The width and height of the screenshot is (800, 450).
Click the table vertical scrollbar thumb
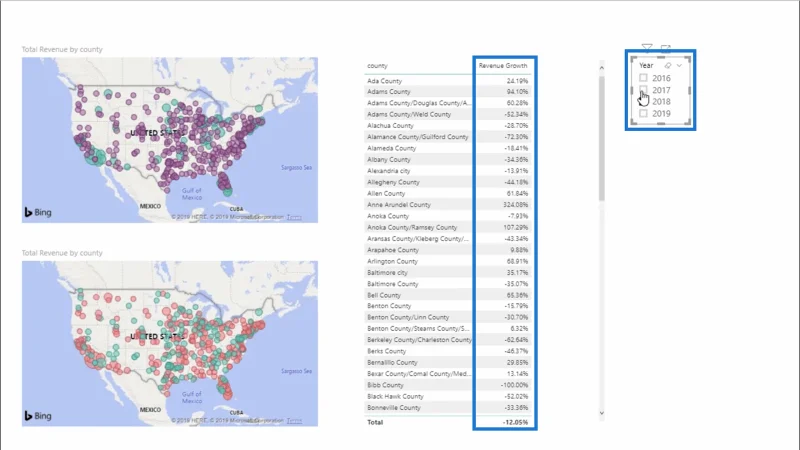(602, 138)
